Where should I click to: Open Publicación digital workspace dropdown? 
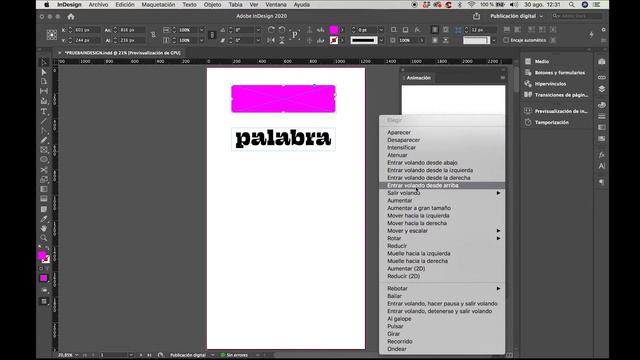[x=517, y=16]
